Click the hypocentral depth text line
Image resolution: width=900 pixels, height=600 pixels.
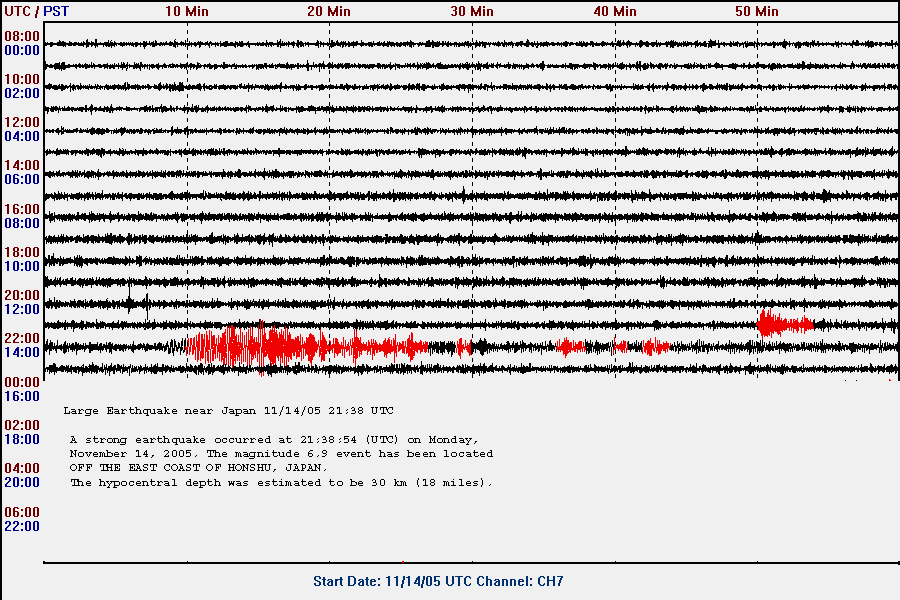tap(282, 482)
